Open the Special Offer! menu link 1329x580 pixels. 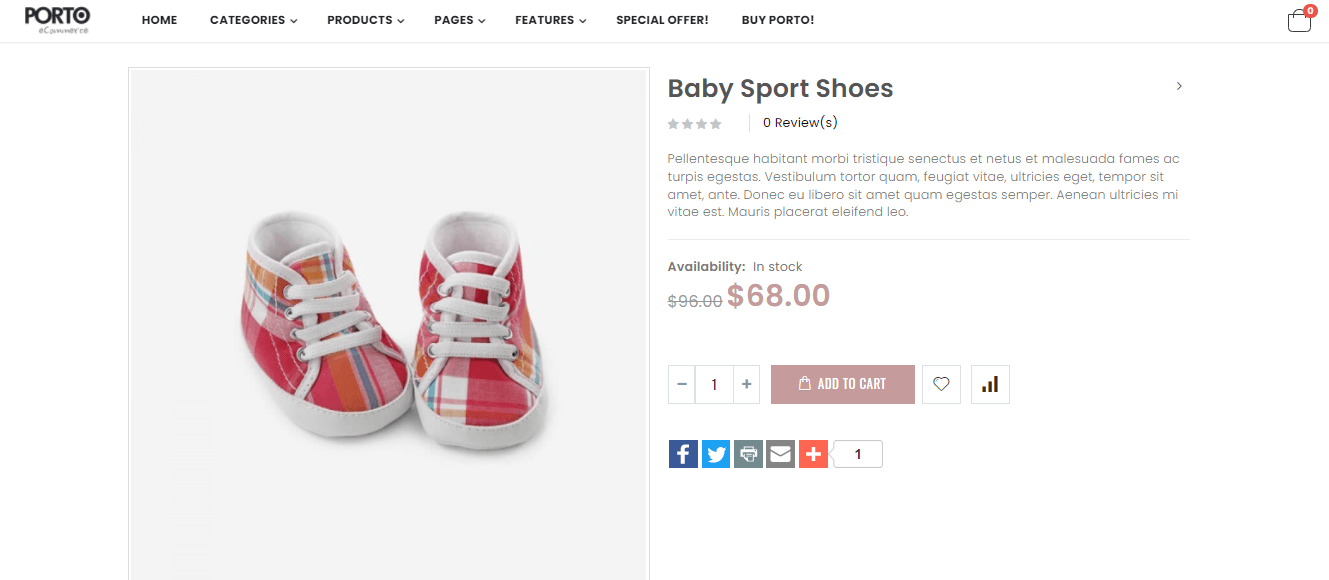(x=662, y=20)
